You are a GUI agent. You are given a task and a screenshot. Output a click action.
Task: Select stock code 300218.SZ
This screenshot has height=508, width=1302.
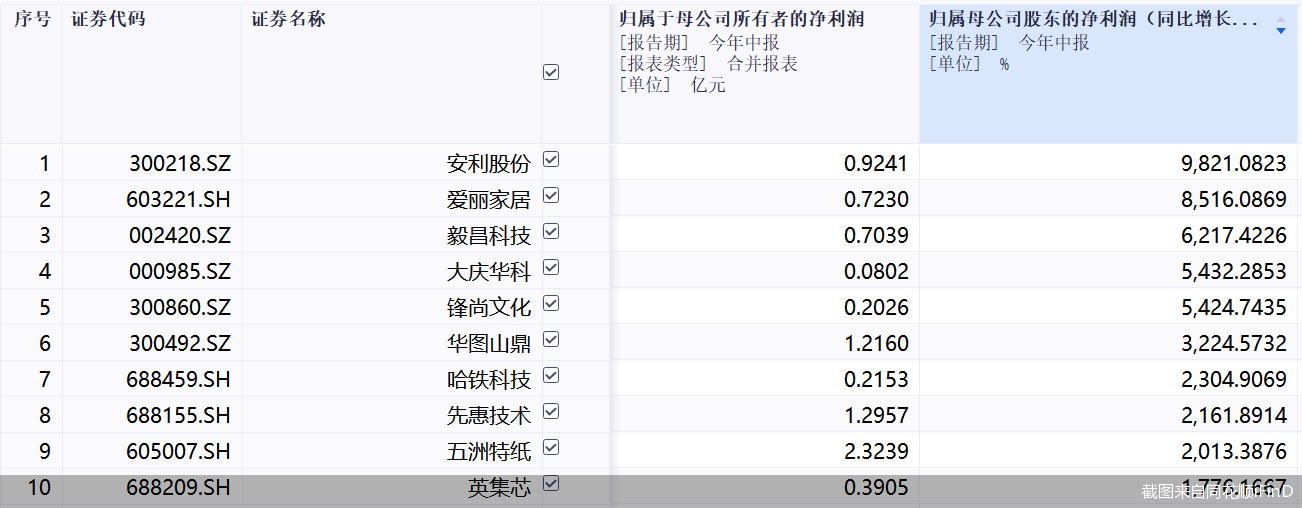coord(180,164)
